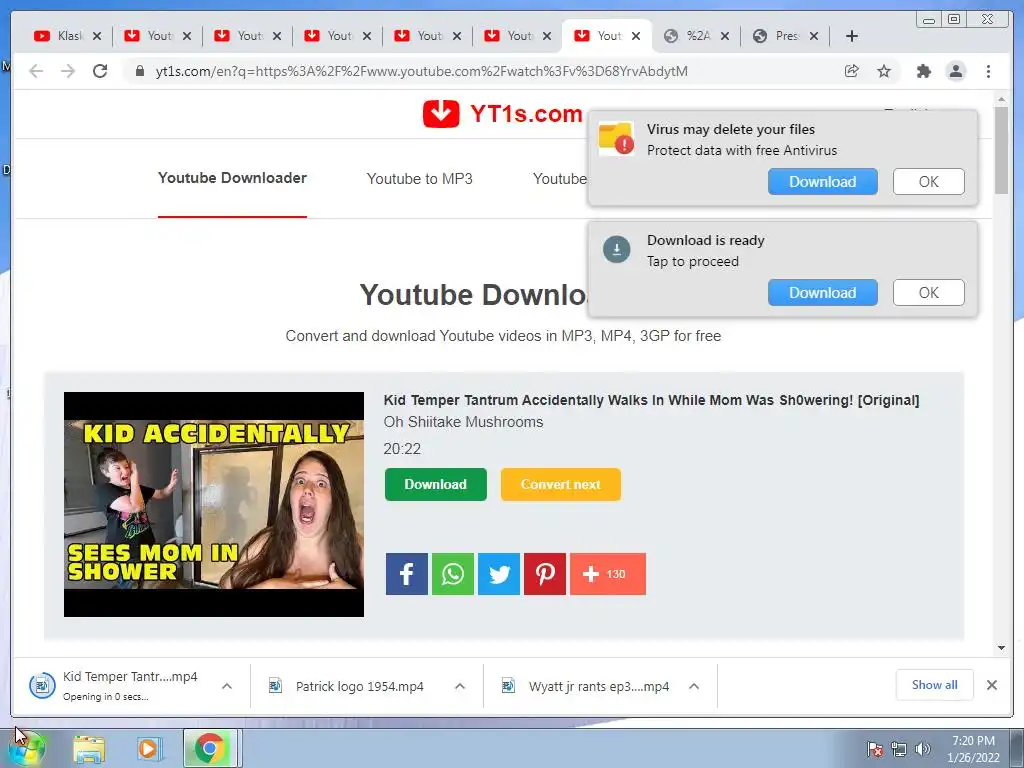Click the address bar URL

[421, 71]
